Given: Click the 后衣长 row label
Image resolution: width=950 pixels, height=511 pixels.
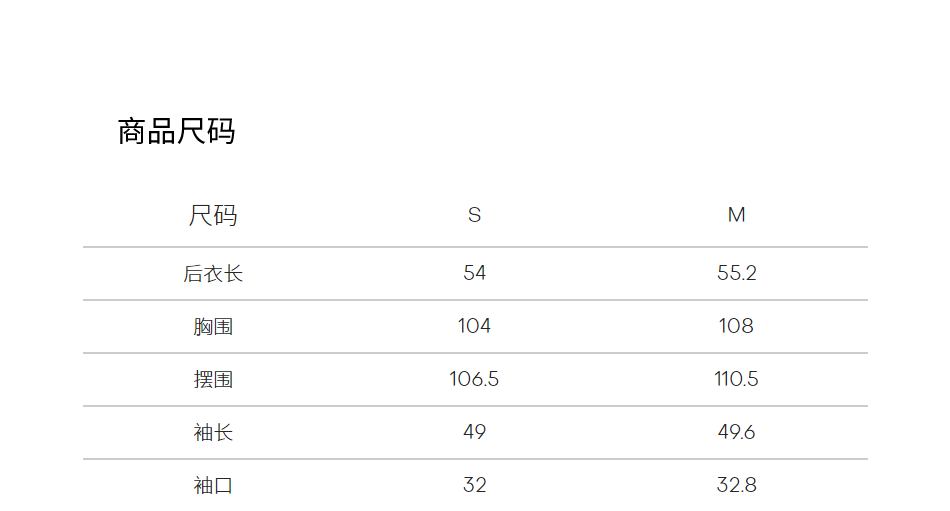Looking at the screenshot, I should pyautogui.click(x=213, y=273).
